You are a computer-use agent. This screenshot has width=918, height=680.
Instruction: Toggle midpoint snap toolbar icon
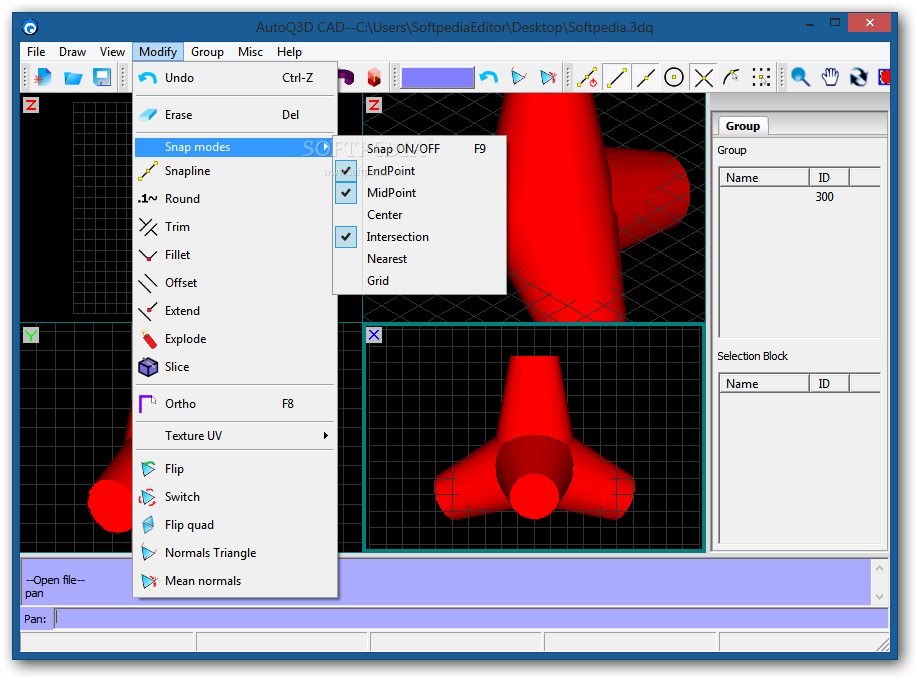click(x=646, y=77)
